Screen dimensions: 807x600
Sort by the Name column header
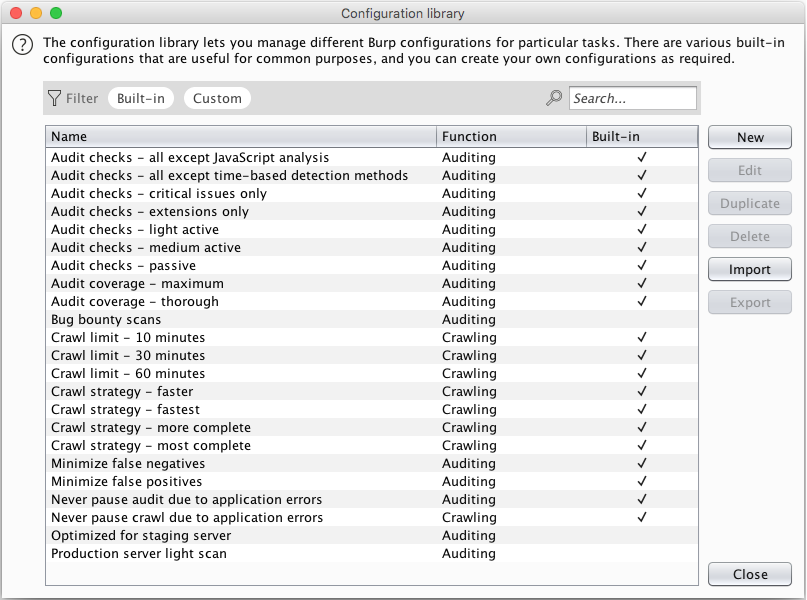point(241,136)
